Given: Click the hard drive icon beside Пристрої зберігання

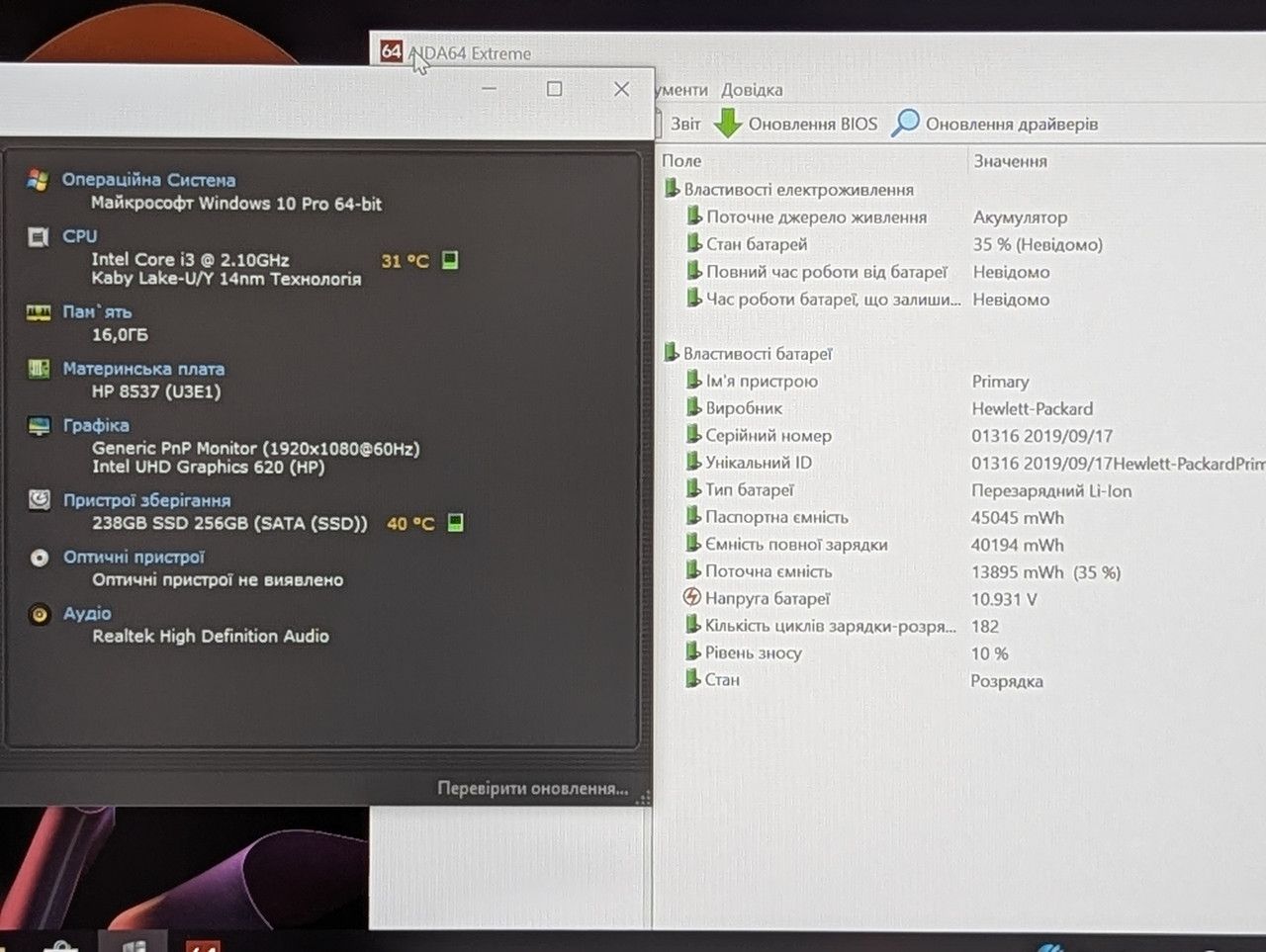Looking at the screenshot, I should click(39, 500).
